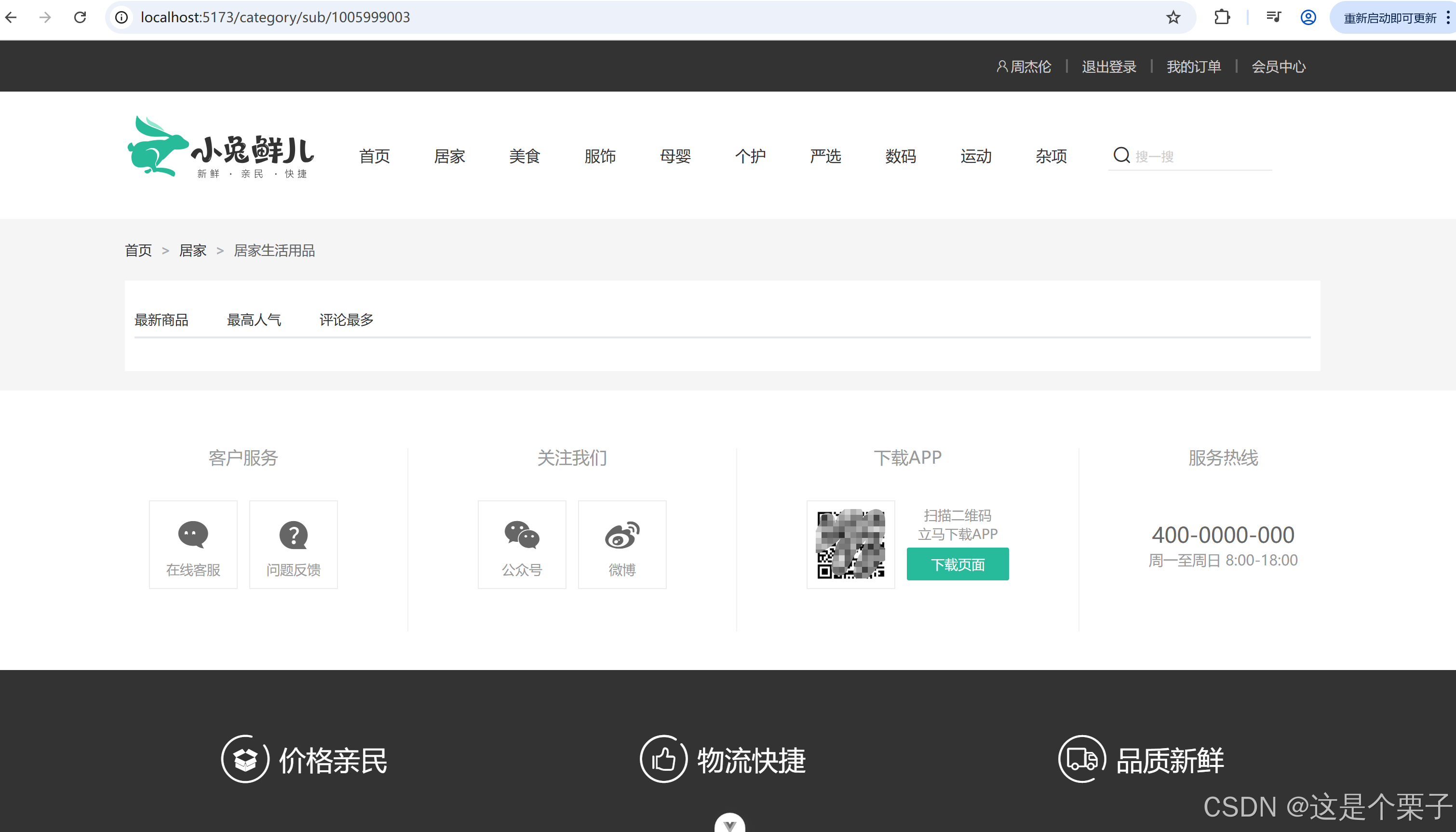1456x832 pixels.
Task: Click the 小兔鲜儿 rabbit logo
Action: coord(220,148)
